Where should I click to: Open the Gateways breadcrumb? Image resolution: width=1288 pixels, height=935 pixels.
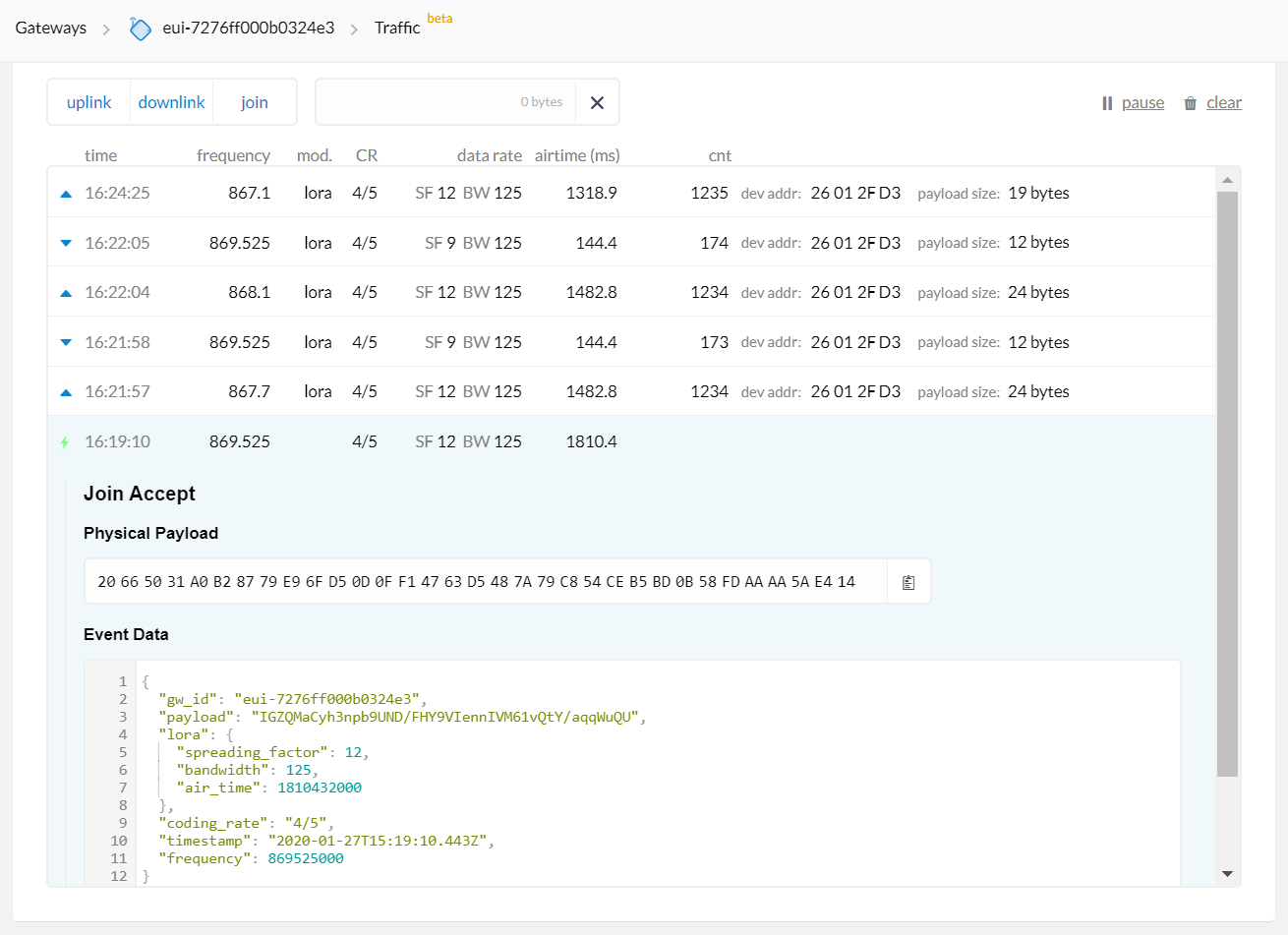pos(51,28)
